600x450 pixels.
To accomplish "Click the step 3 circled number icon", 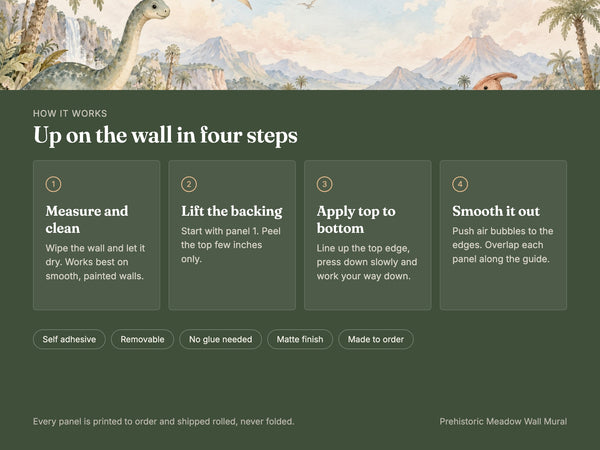I will tap(324, 184).
